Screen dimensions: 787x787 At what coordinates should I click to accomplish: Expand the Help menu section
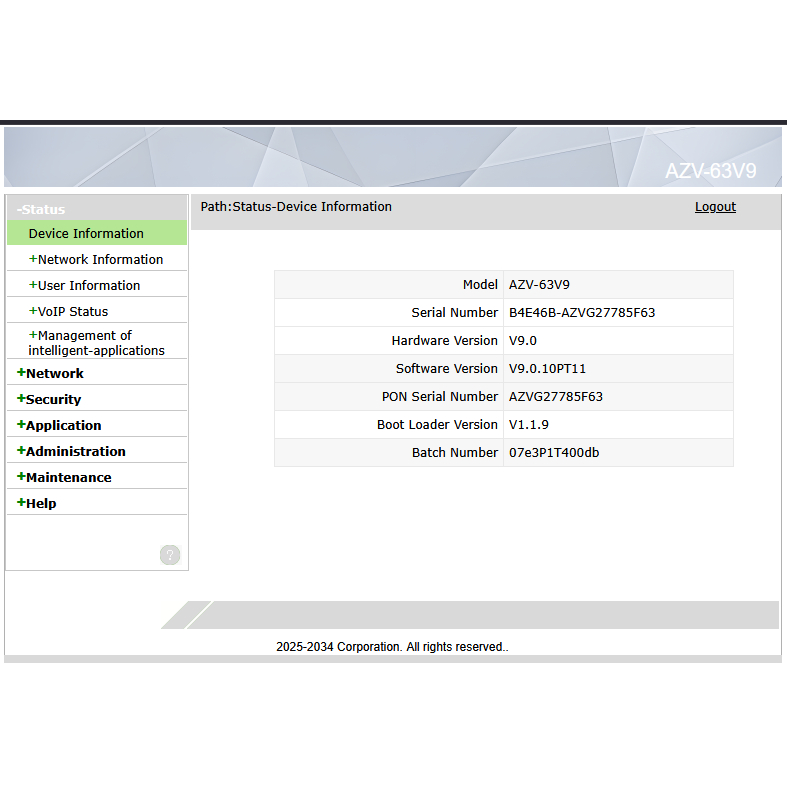39,504
